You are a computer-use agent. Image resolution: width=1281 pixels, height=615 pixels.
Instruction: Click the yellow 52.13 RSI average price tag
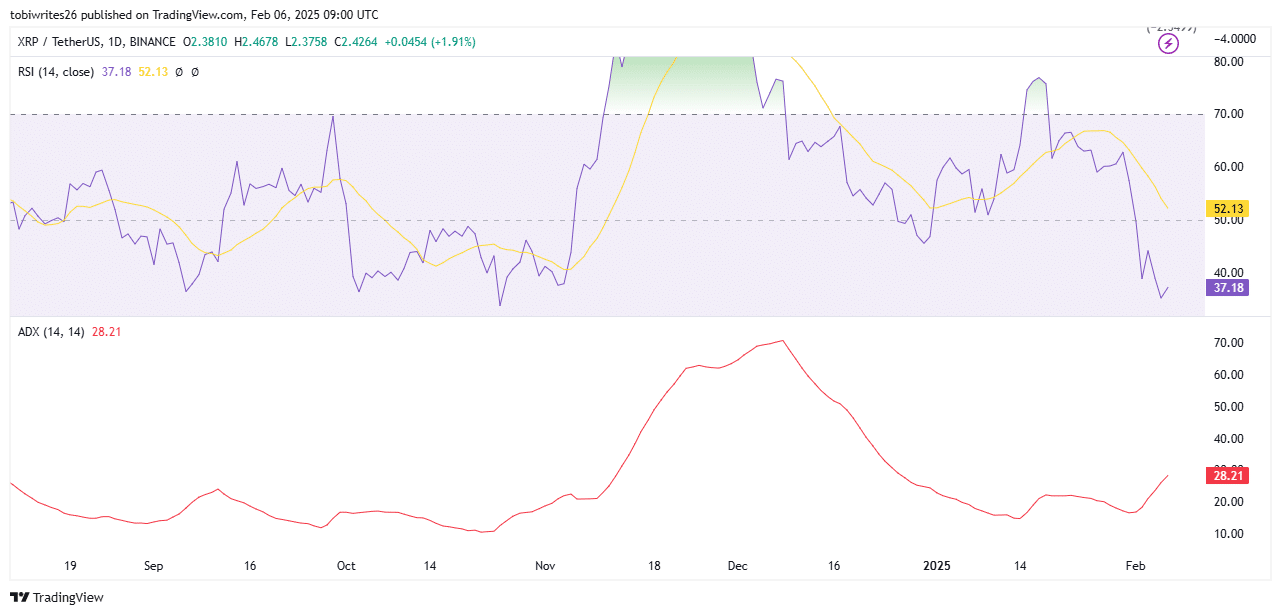[1226, 209]
